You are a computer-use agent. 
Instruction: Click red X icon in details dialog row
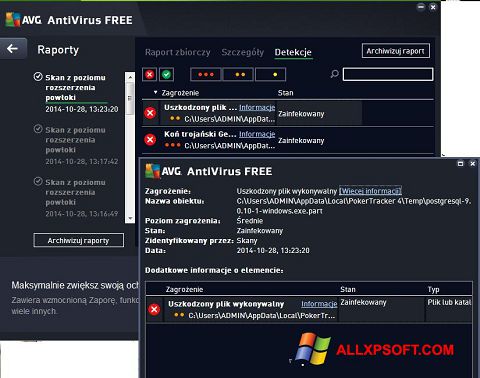point(154,310)
